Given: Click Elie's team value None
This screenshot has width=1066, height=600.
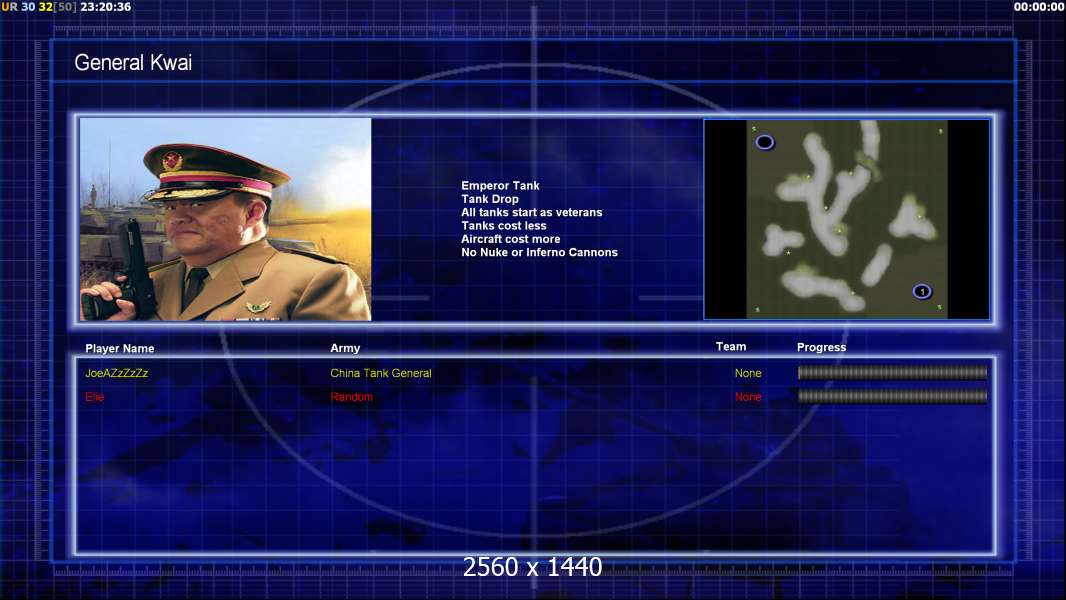Looking at the screenshot, I should point(748,397).
